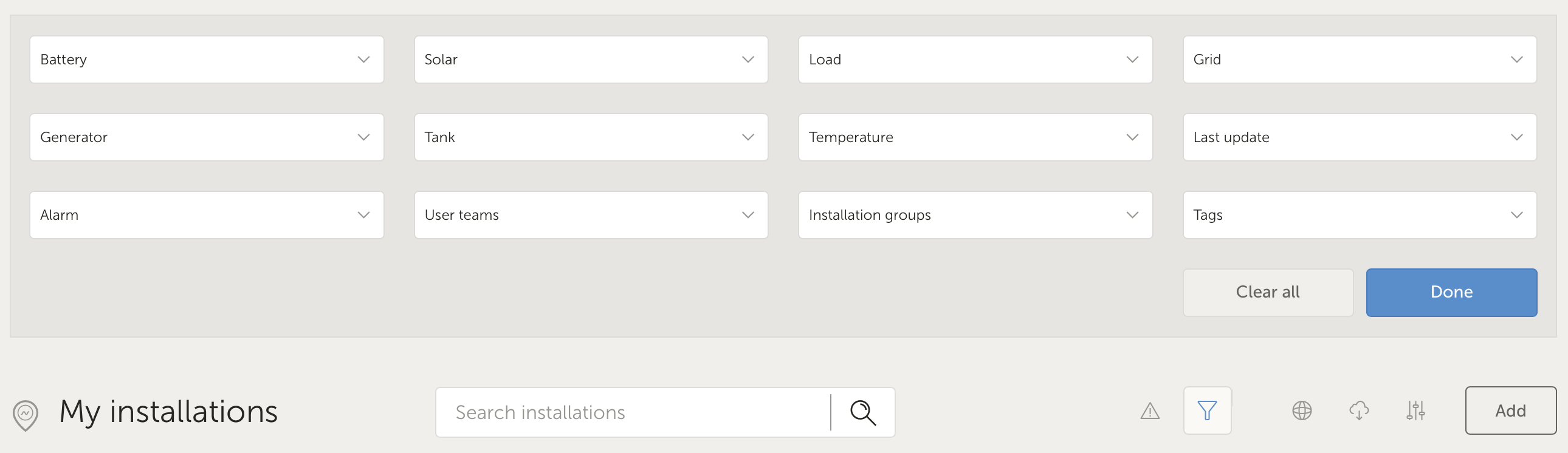Toggle the funnel filter icon

pos(1207,411)
